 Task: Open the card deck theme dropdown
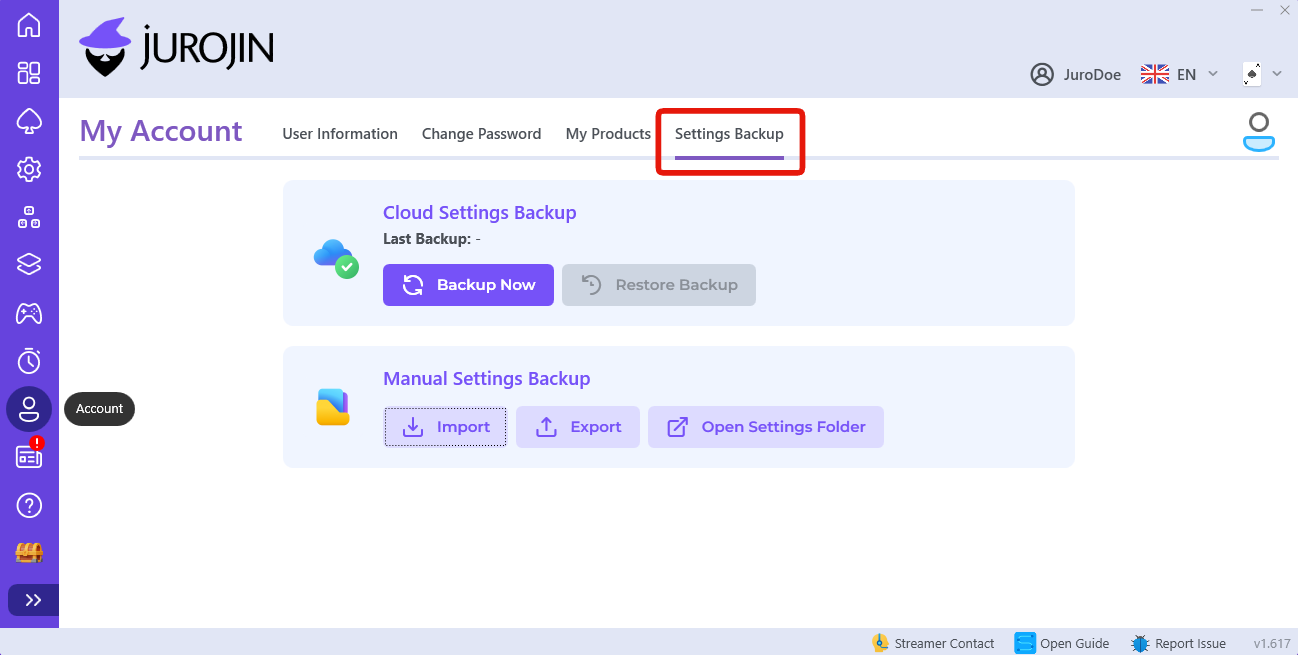click(1261, 74)
